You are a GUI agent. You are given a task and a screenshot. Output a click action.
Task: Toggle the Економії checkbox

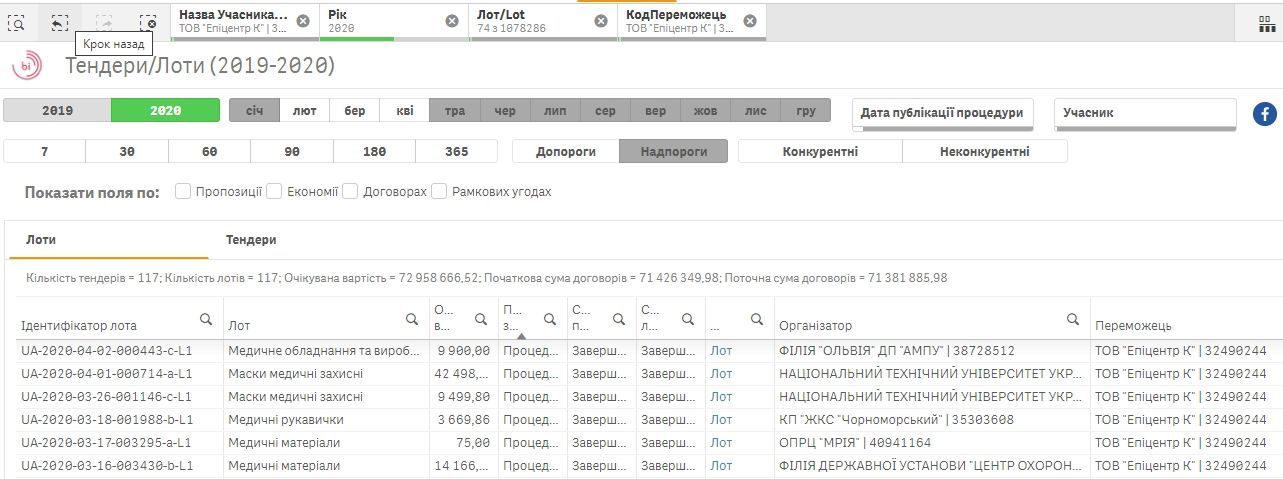[274, 191]
